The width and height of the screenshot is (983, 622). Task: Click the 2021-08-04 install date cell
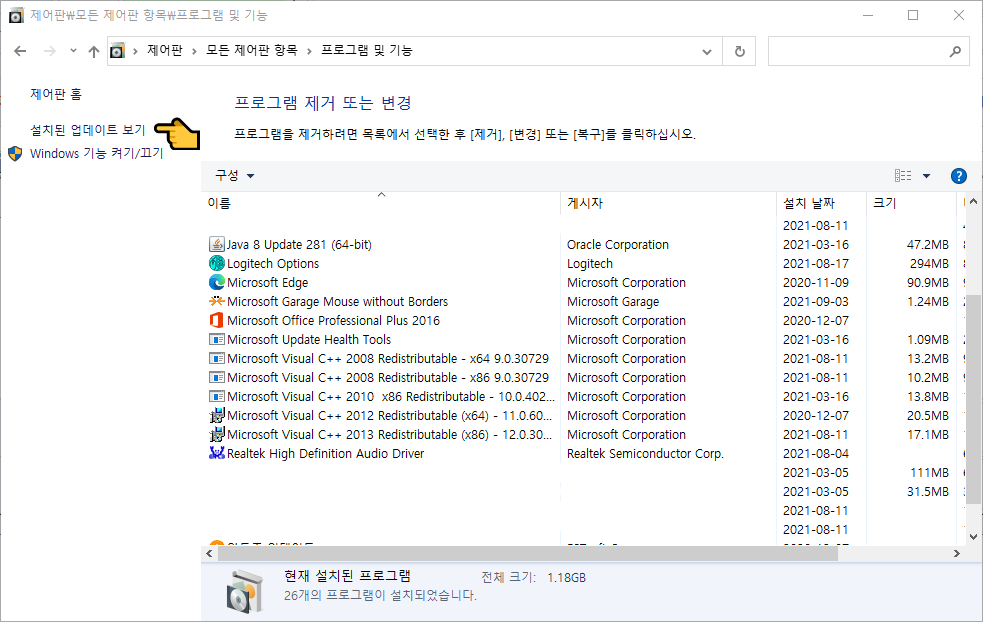pos(816,453)
